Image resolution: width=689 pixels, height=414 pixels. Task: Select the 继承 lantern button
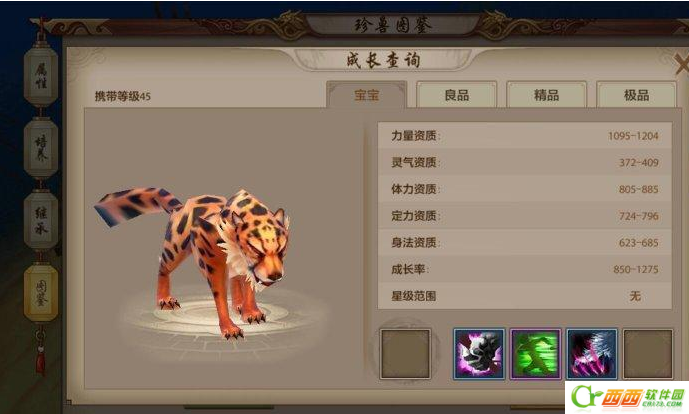[x=41, y=221]
